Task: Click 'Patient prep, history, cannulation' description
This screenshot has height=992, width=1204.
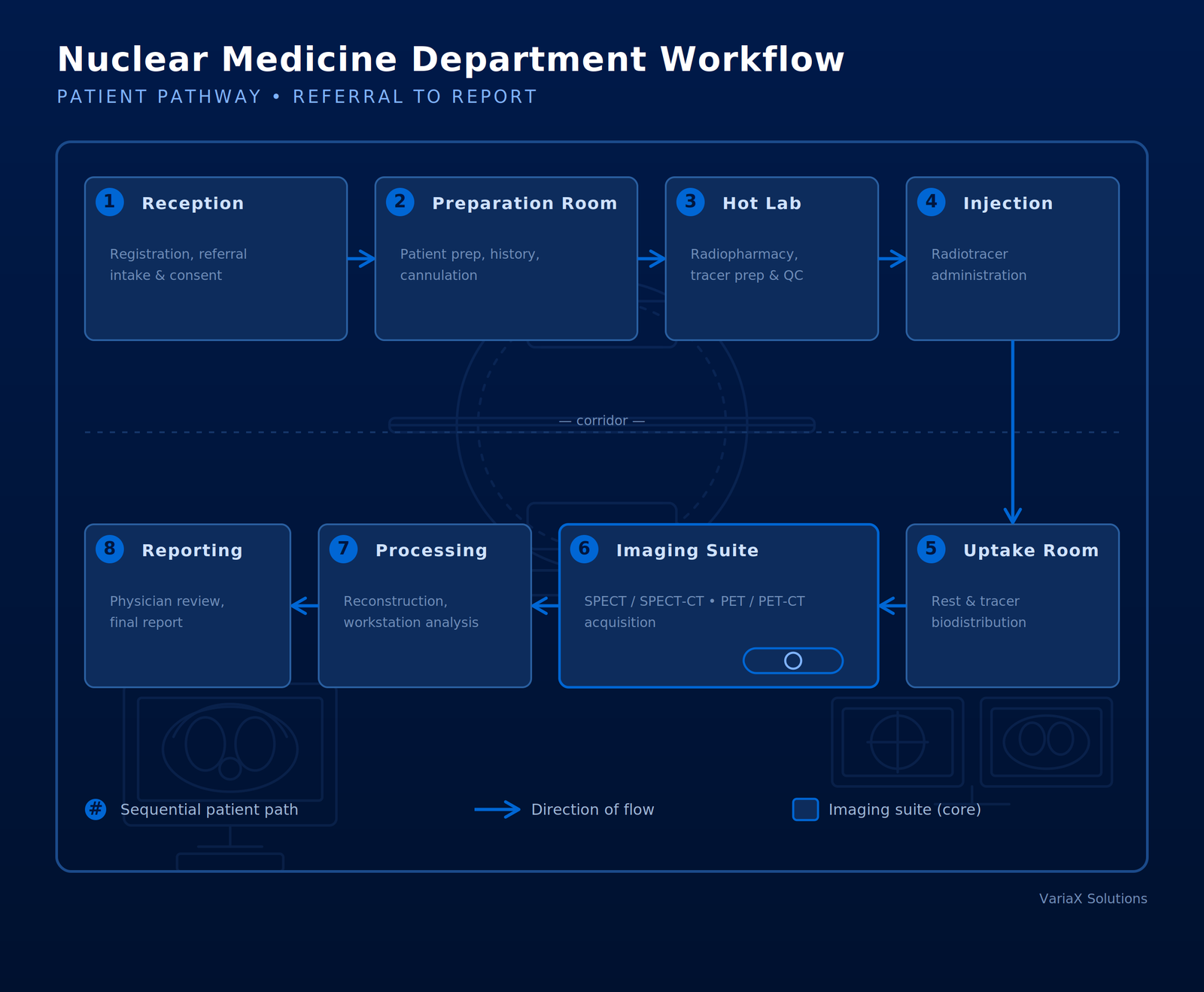Action: coord(470,265)
